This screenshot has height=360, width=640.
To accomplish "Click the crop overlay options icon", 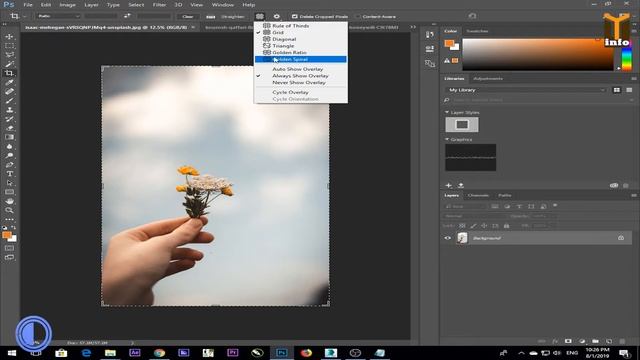I will (x=260, y=16).
